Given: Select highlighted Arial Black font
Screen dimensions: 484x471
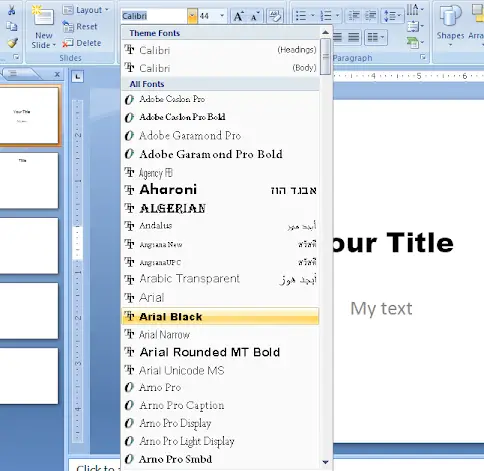Looking at the screenshot, I should (220, 316).
